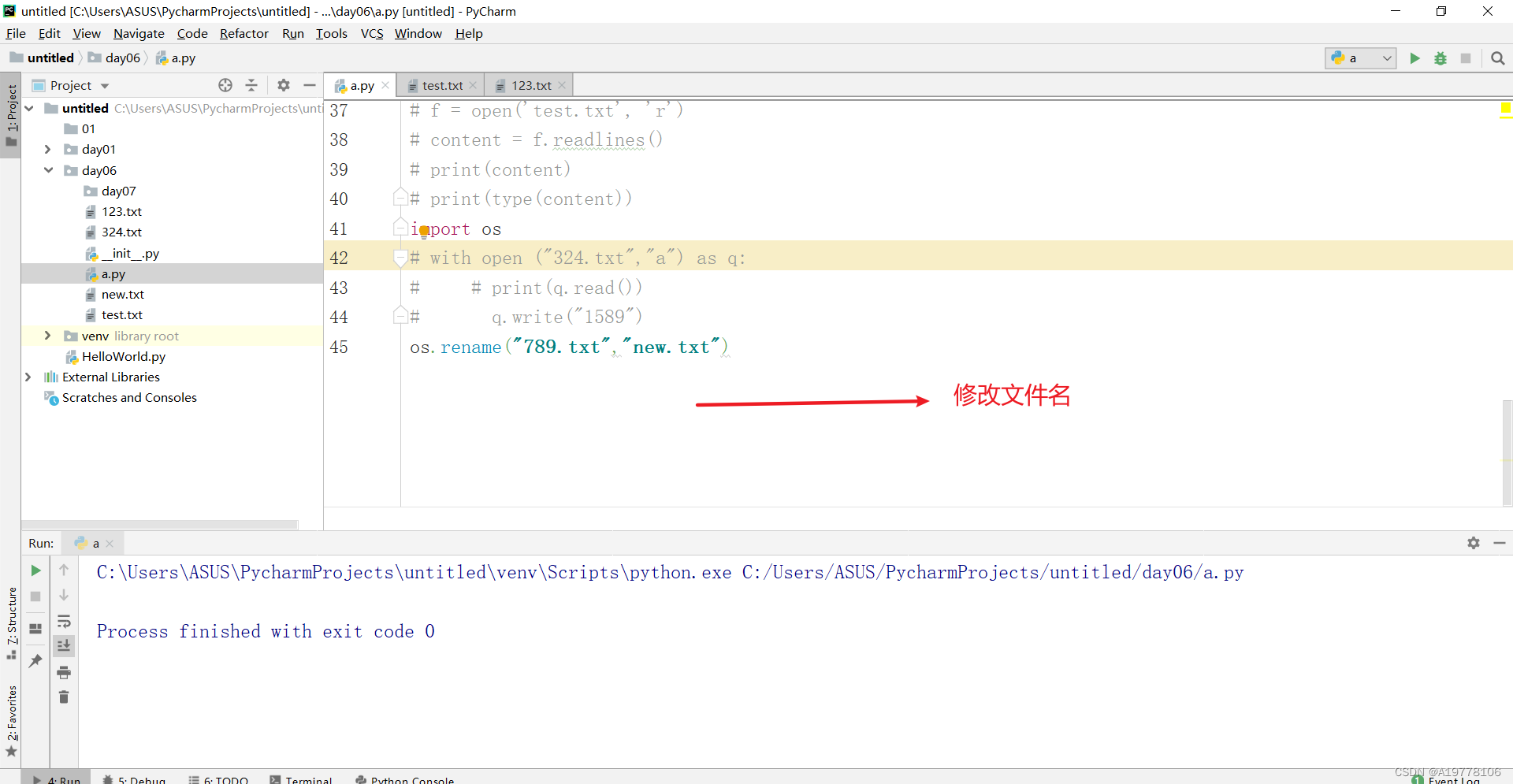Rerun the program from Run panel
This screenshot has height=784, width=1513.
[35, 570]
